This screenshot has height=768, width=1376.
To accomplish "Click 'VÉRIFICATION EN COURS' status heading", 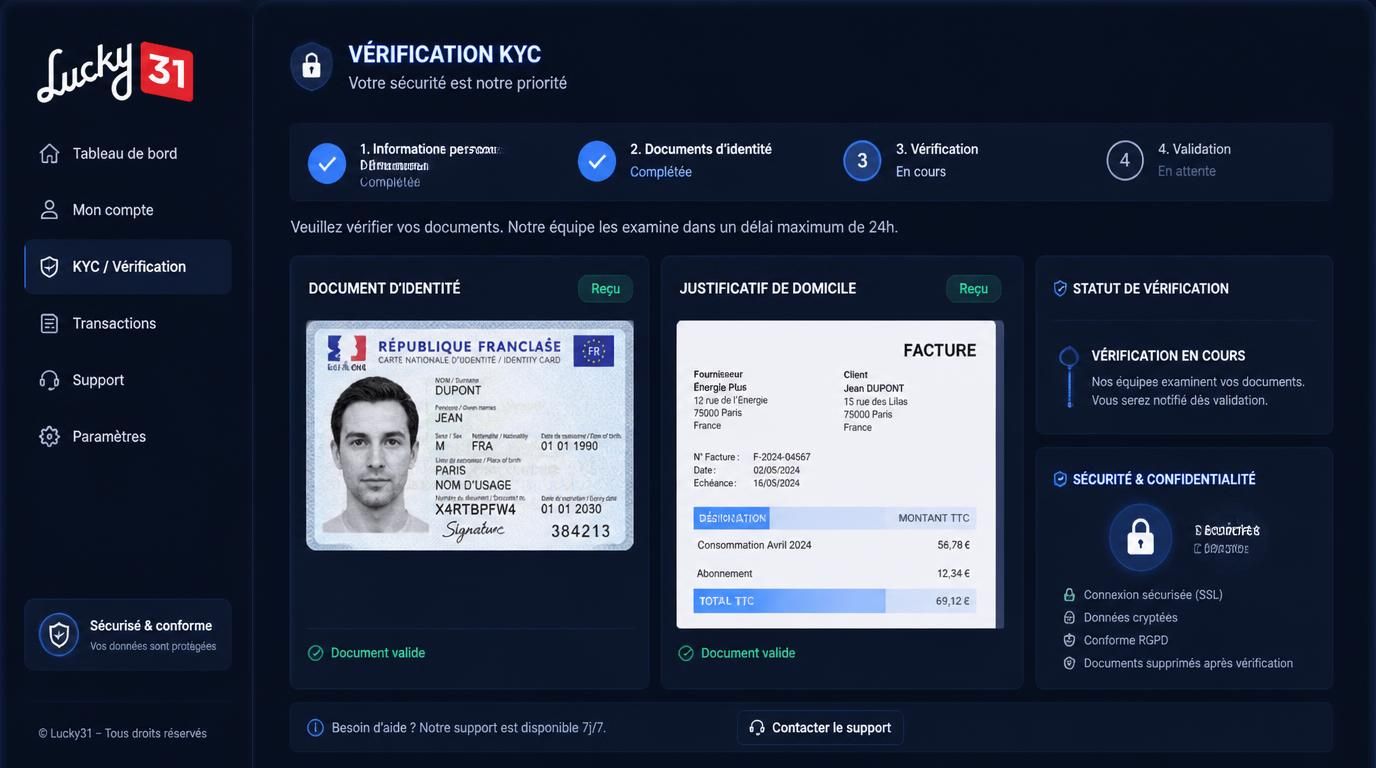I will [x=1168, y=356].
